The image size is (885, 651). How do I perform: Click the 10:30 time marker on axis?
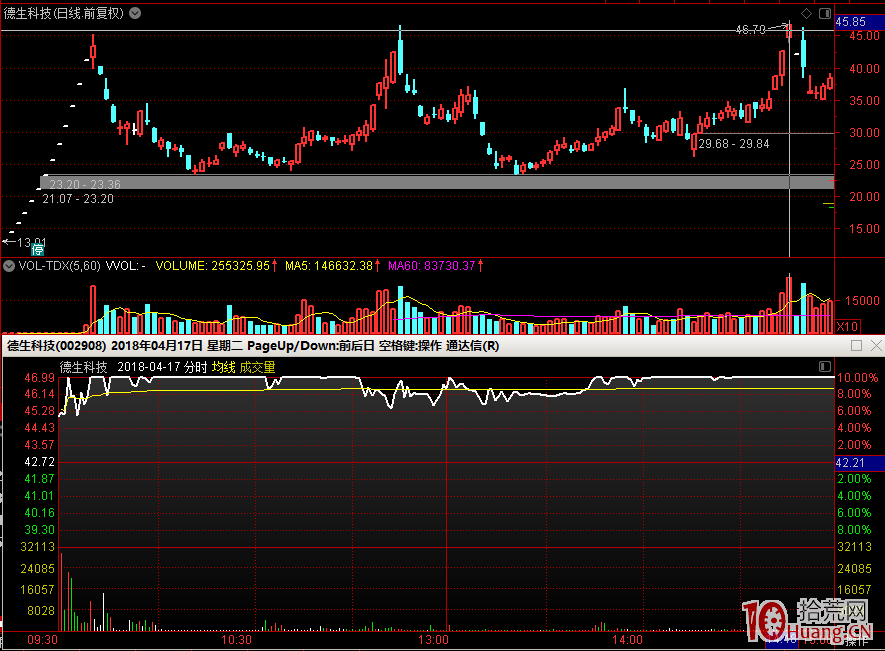[237, 639]
